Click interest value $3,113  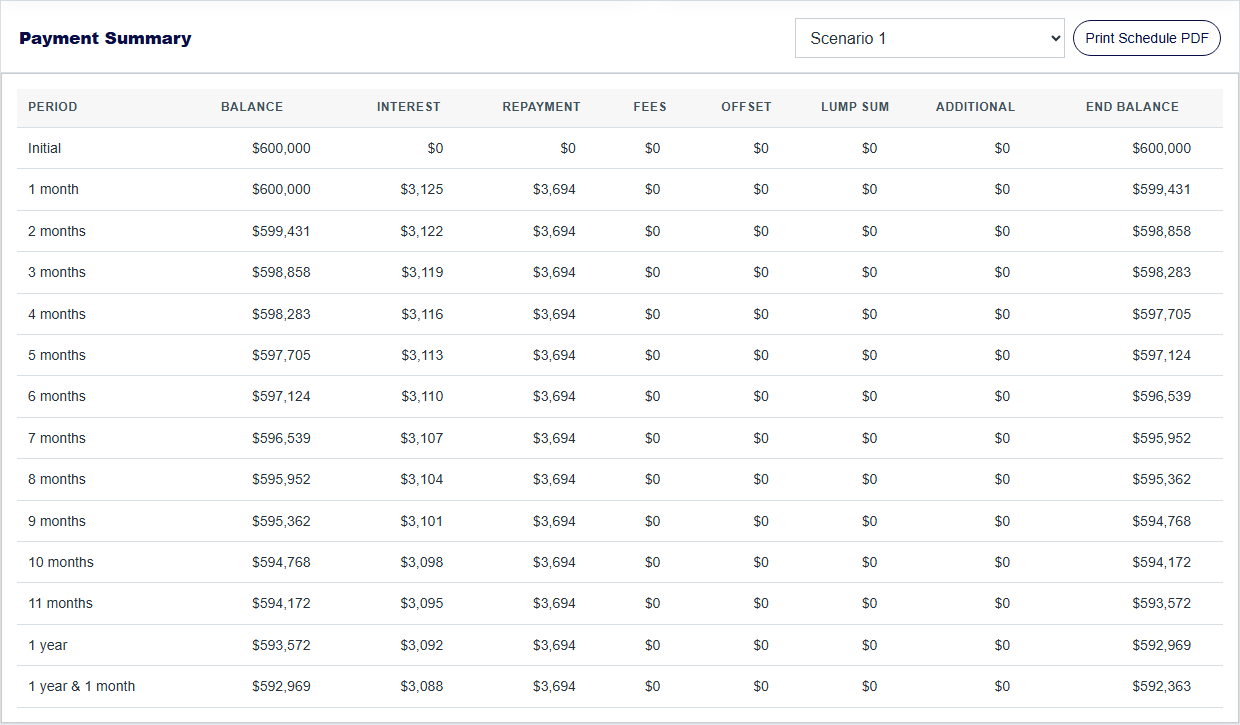[422, 355]
